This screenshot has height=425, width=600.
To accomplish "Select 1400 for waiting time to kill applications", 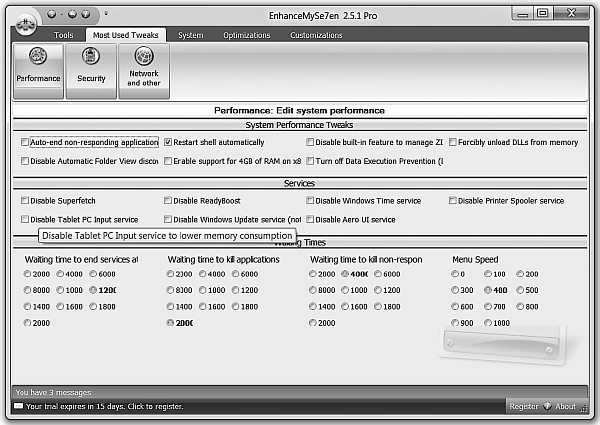I will coord(170,306).
